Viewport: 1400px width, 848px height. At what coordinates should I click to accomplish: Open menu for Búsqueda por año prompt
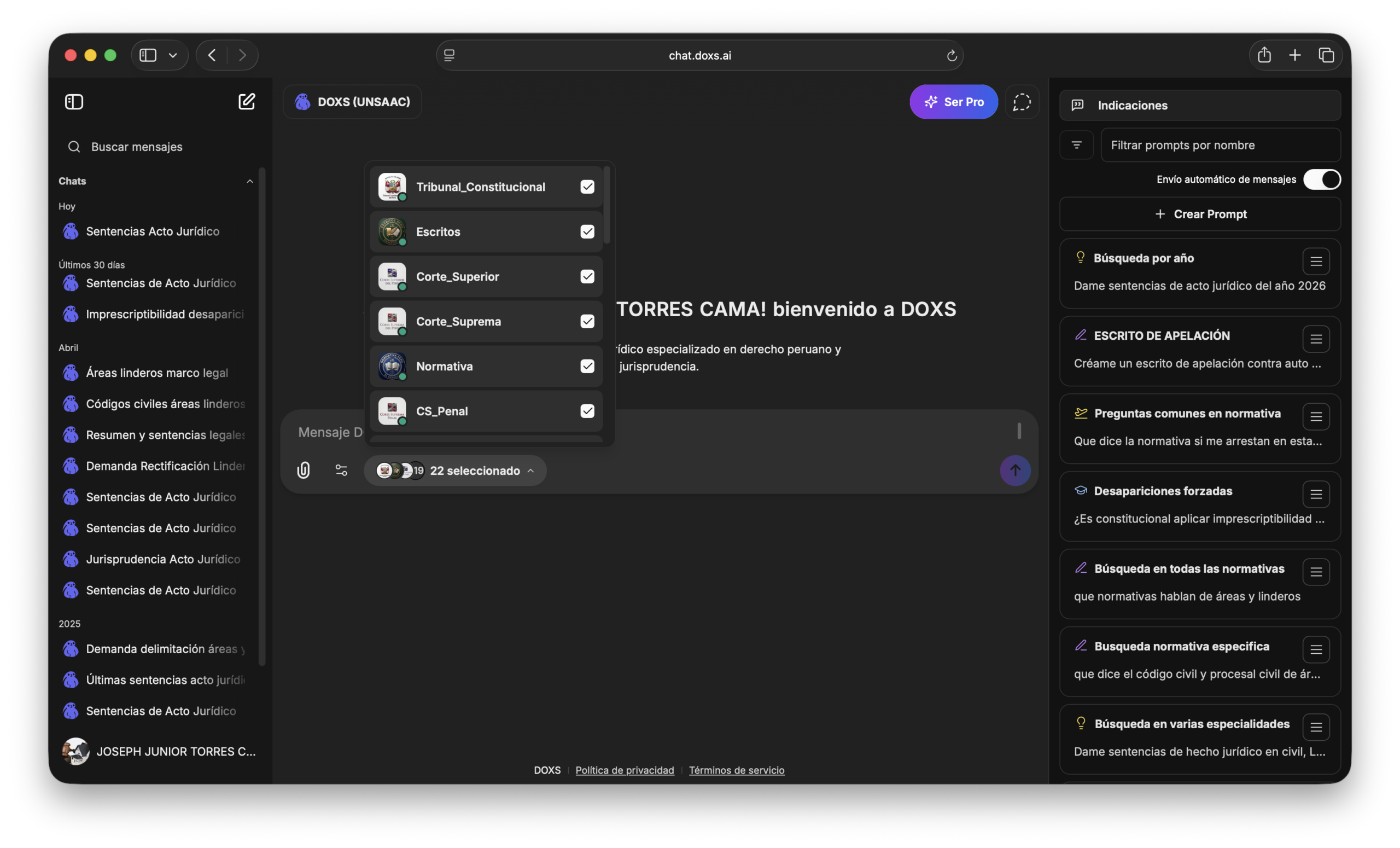(x=1316, y=262)
